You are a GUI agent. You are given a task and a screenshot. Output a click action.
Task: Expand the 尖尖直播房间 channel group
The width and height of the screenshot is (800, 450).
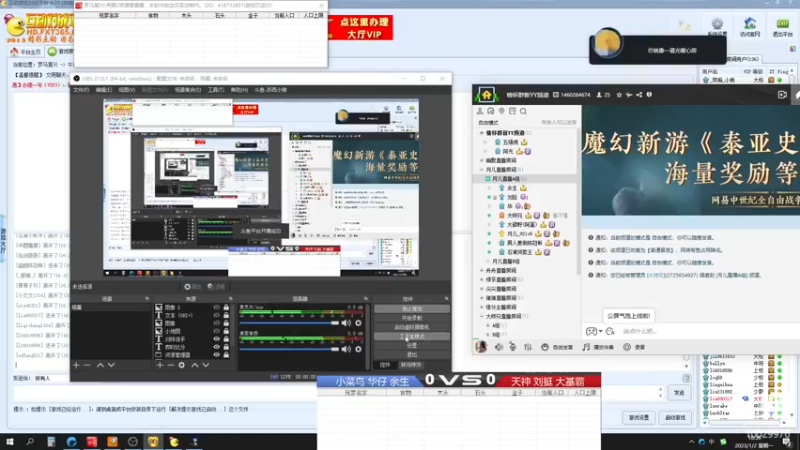pos(482,289)
